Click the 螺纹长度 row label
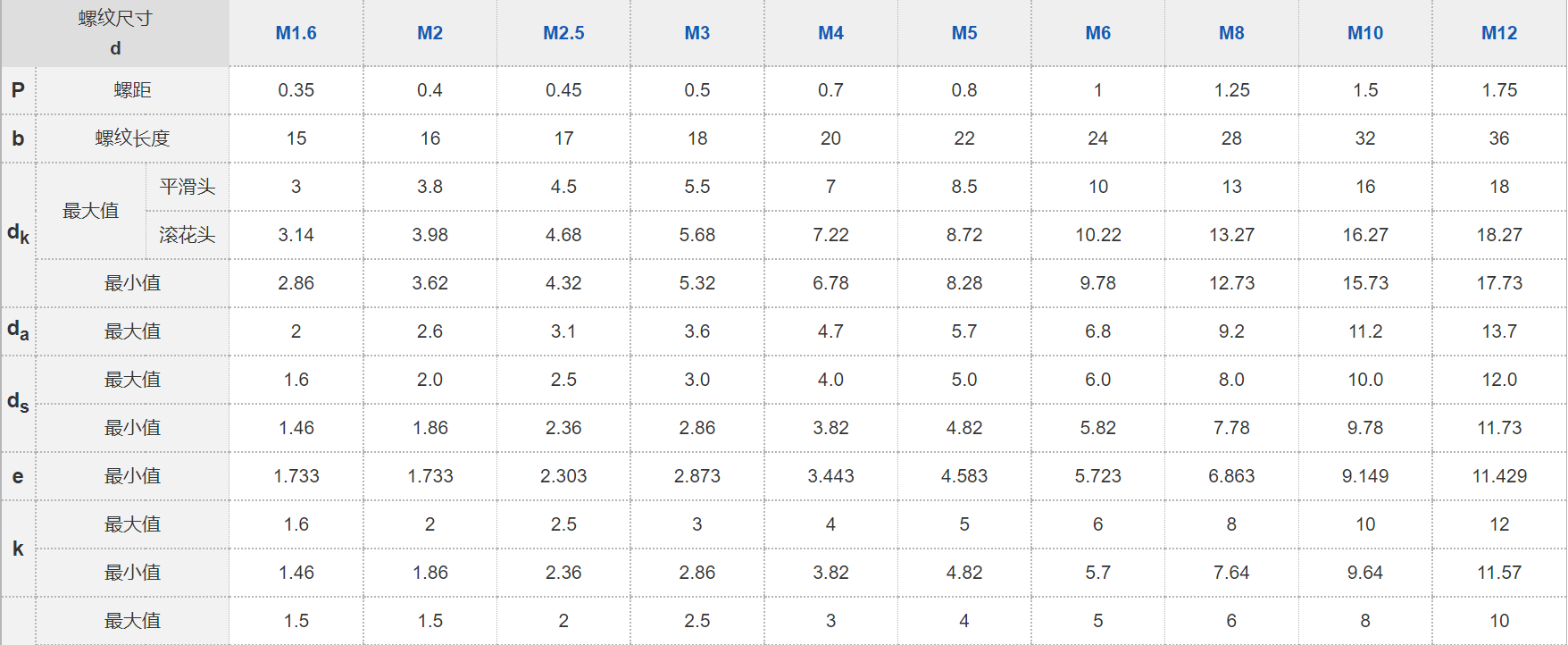1568x645 pixels. tap(132, 138)
